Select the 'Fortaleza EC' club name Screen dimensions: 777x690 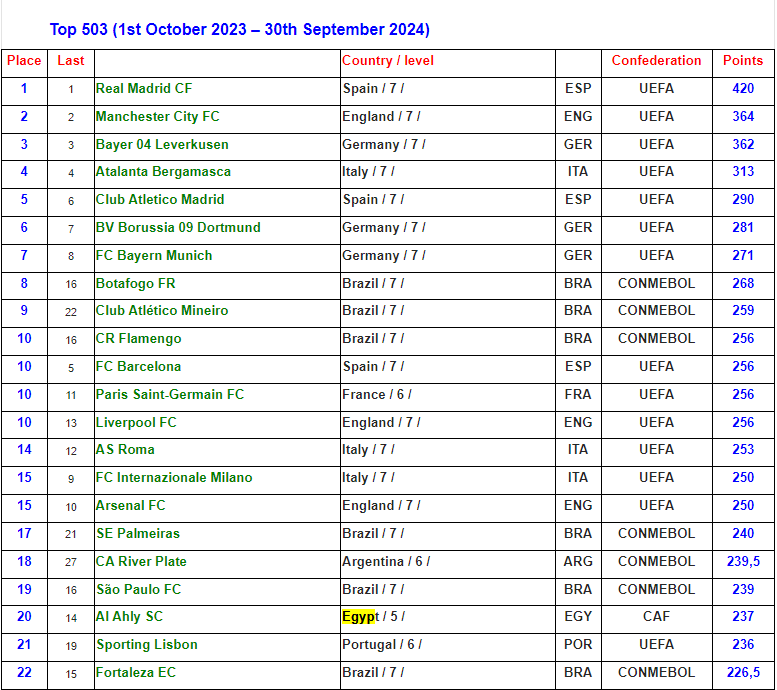[x=136, y=673]
